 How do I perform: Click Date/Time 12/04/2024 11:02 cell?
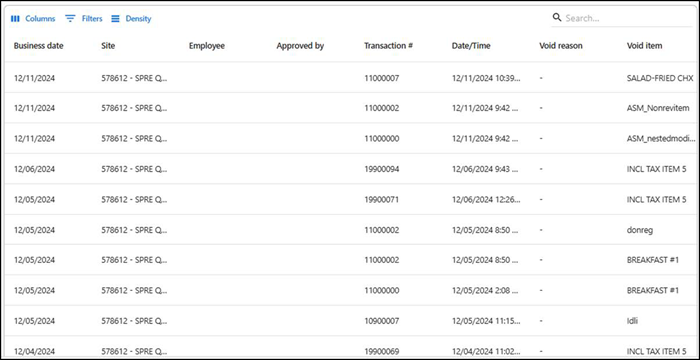pos(486,351)
